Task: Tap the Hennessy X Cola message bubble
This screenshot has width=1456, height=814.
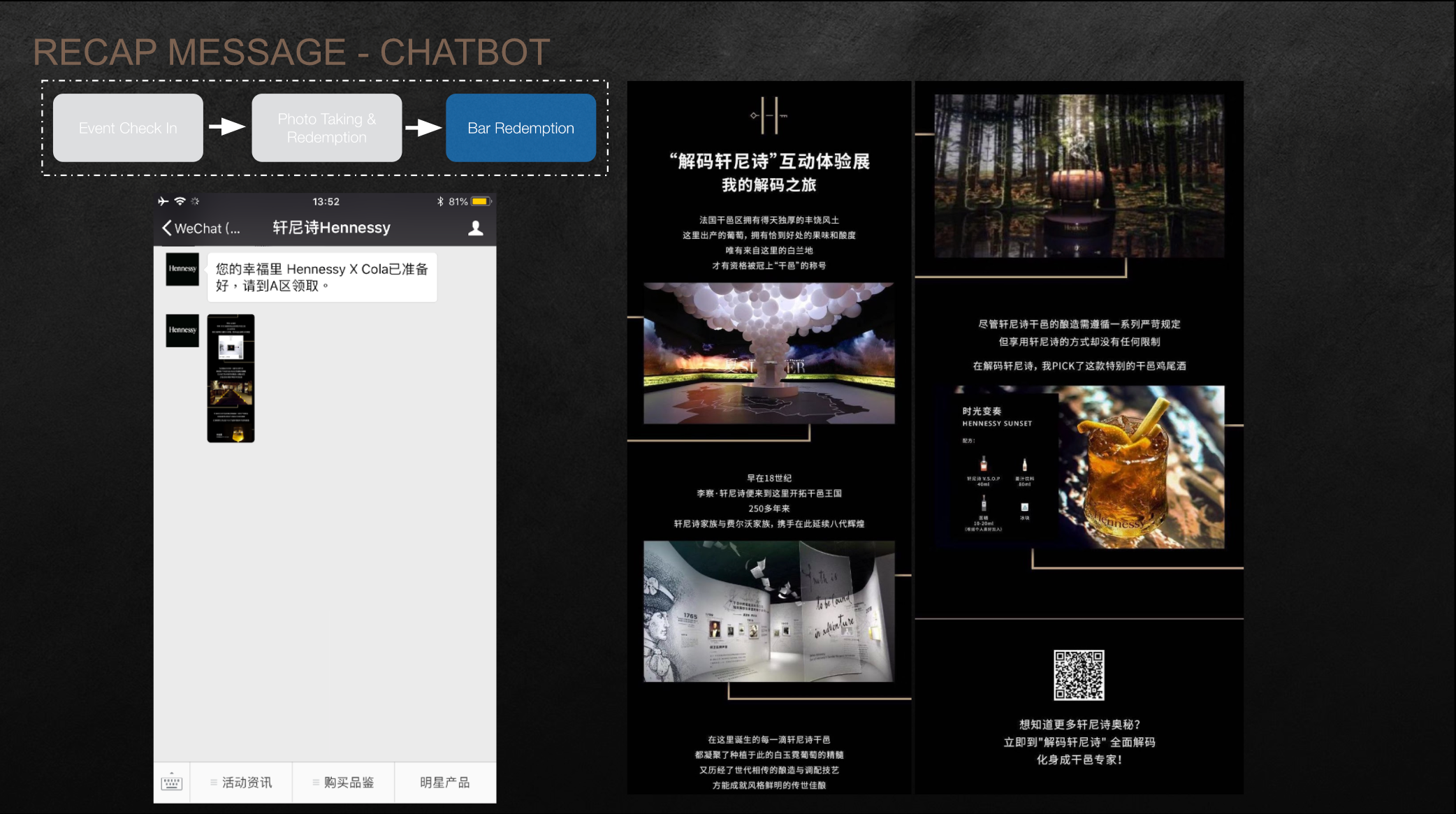Action: (322, 277)
